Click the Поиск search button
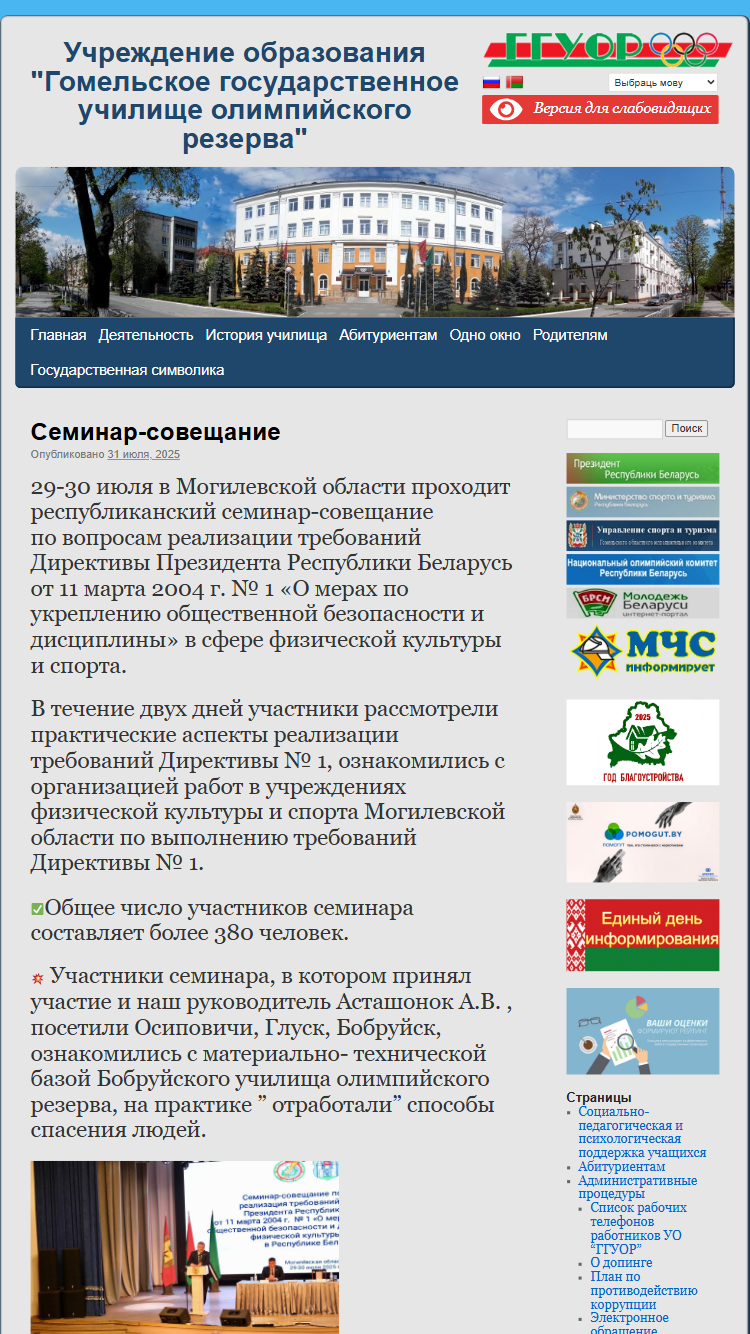 686,428
